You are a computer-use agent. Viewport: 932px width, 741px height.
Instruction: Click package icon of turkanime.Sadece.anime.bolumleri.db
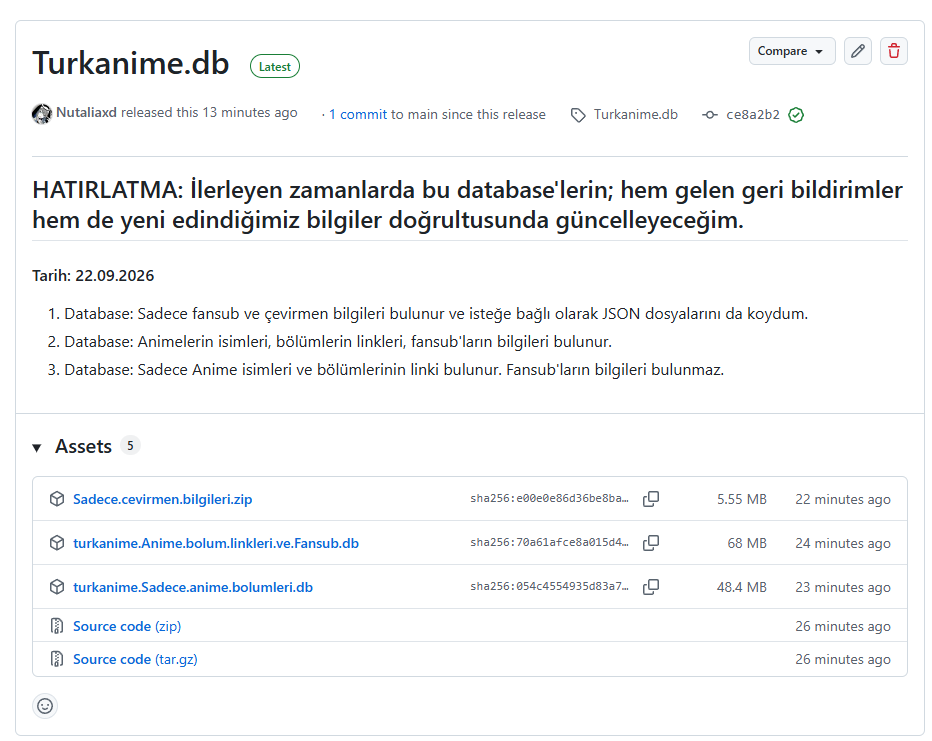[x=56, y=587]
